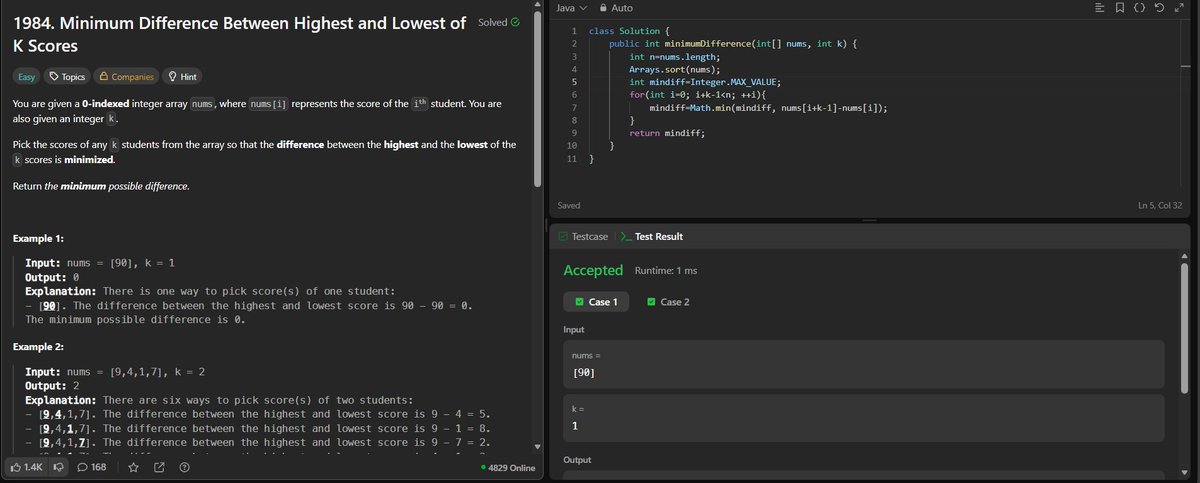This screenshot has height=483, width=1200.
Task: Click the Example 2: heading
Action: click(x=38, y=347)
